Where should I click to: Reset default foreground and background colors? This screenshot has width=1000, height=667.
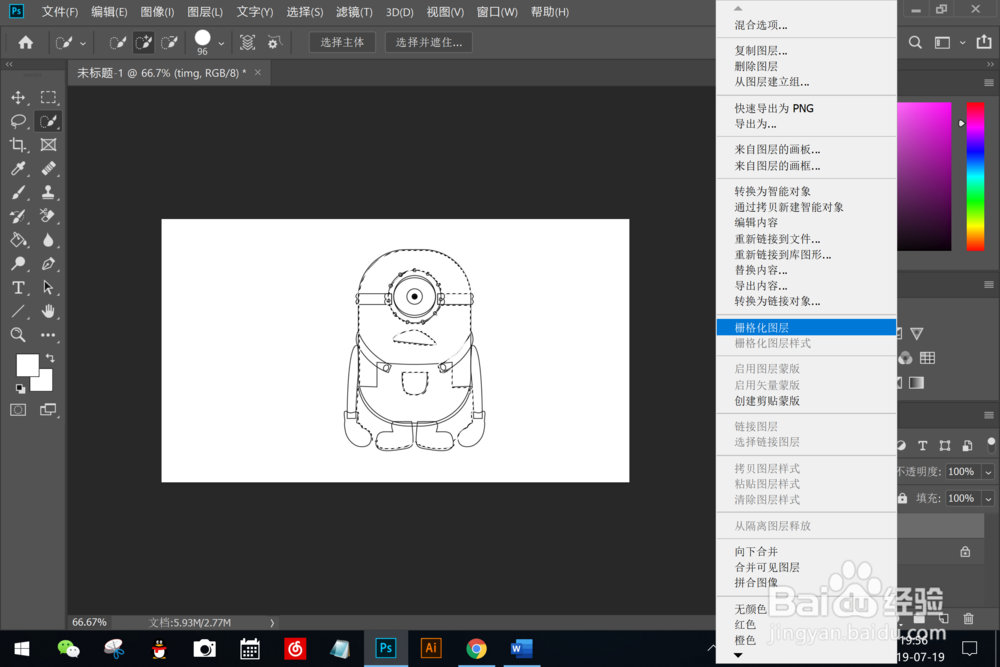click(x=20, y=388)
